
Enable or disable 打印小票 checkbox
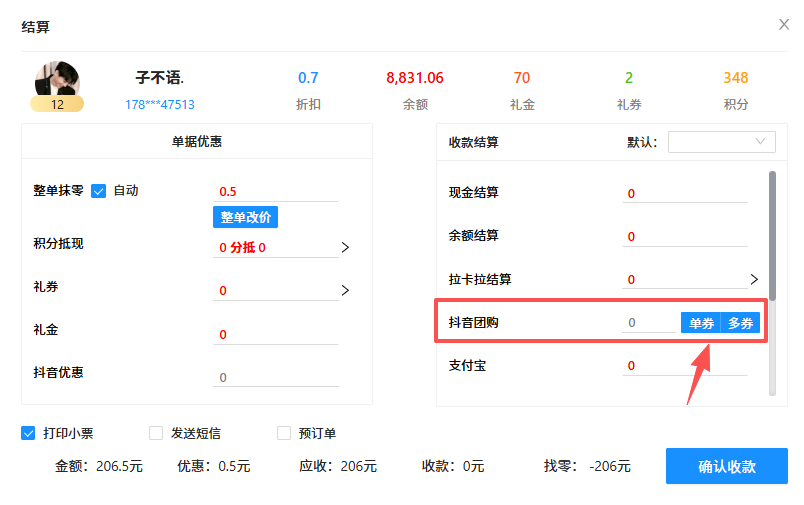pos(28,433)
